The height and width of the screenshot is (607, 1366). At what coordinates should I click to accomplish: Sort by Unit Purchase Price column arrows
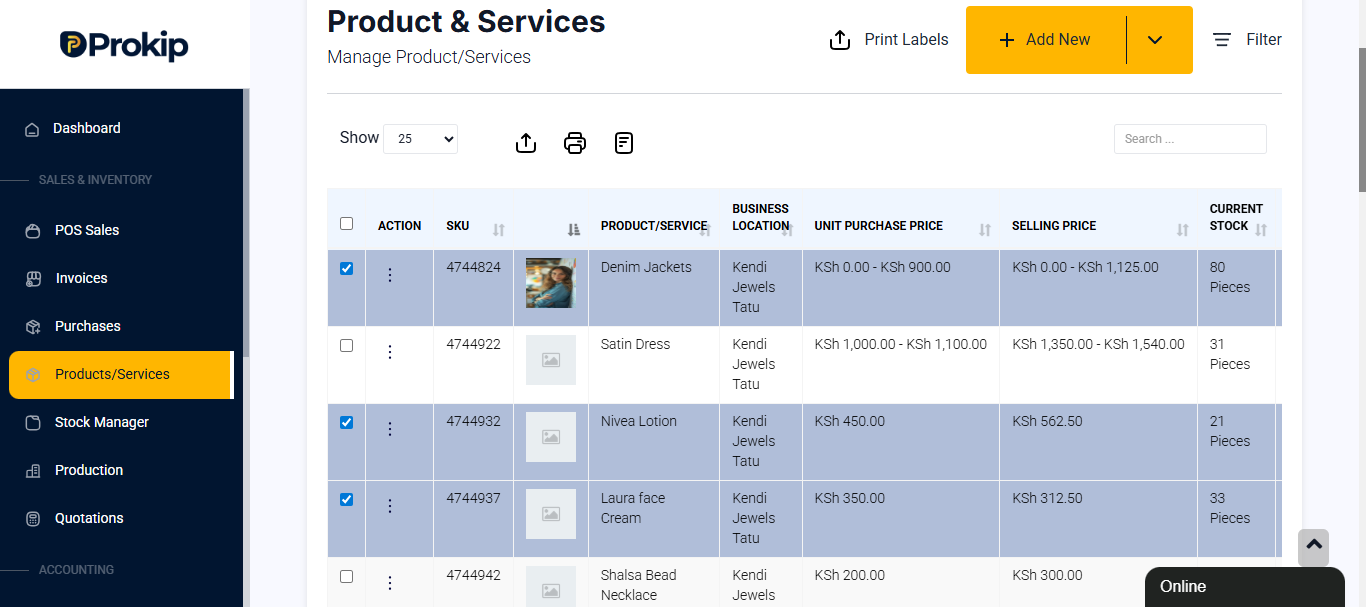tap(985, 230)
